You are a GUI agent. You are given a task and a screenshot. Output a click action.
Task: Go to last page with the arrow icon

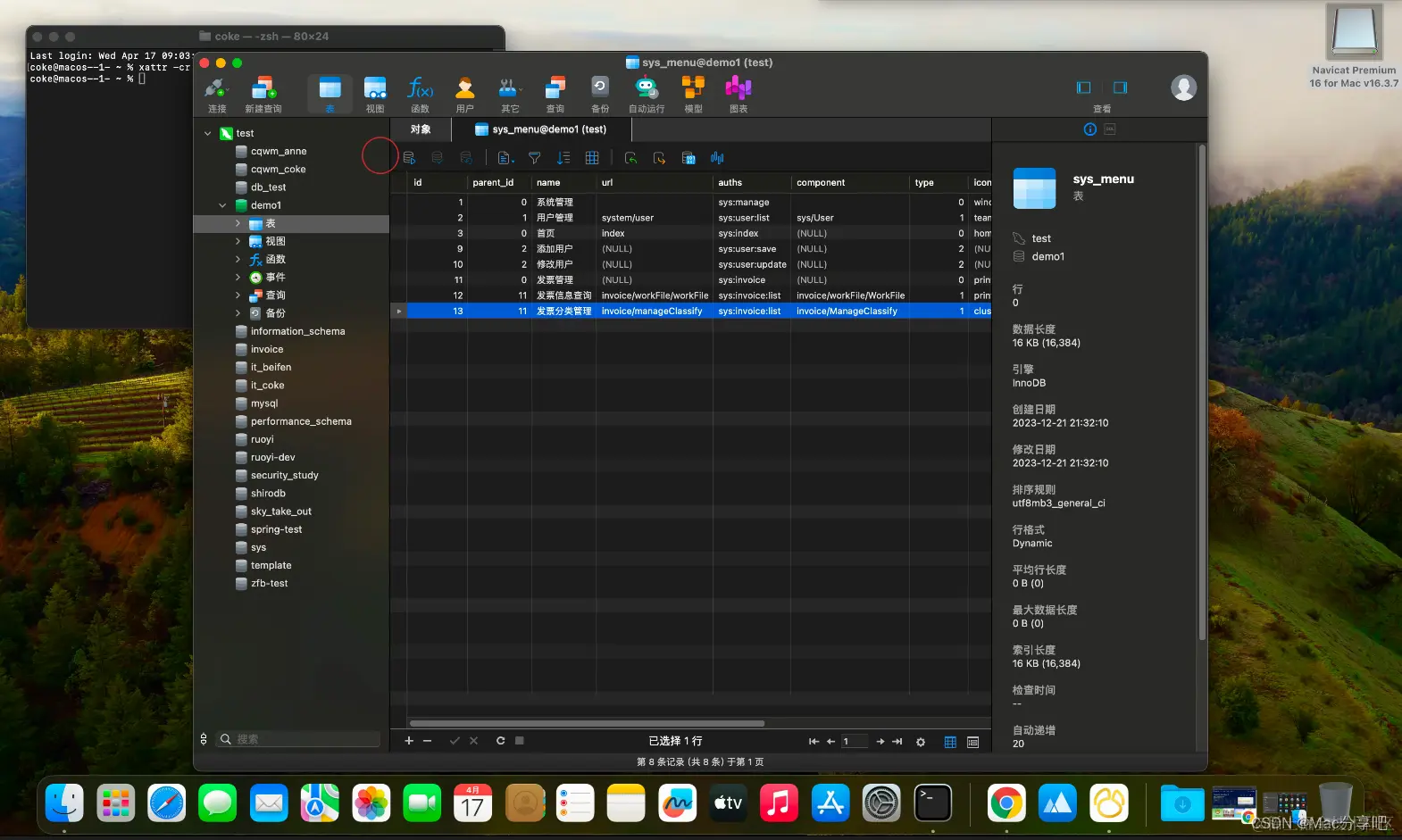point(897,741)
